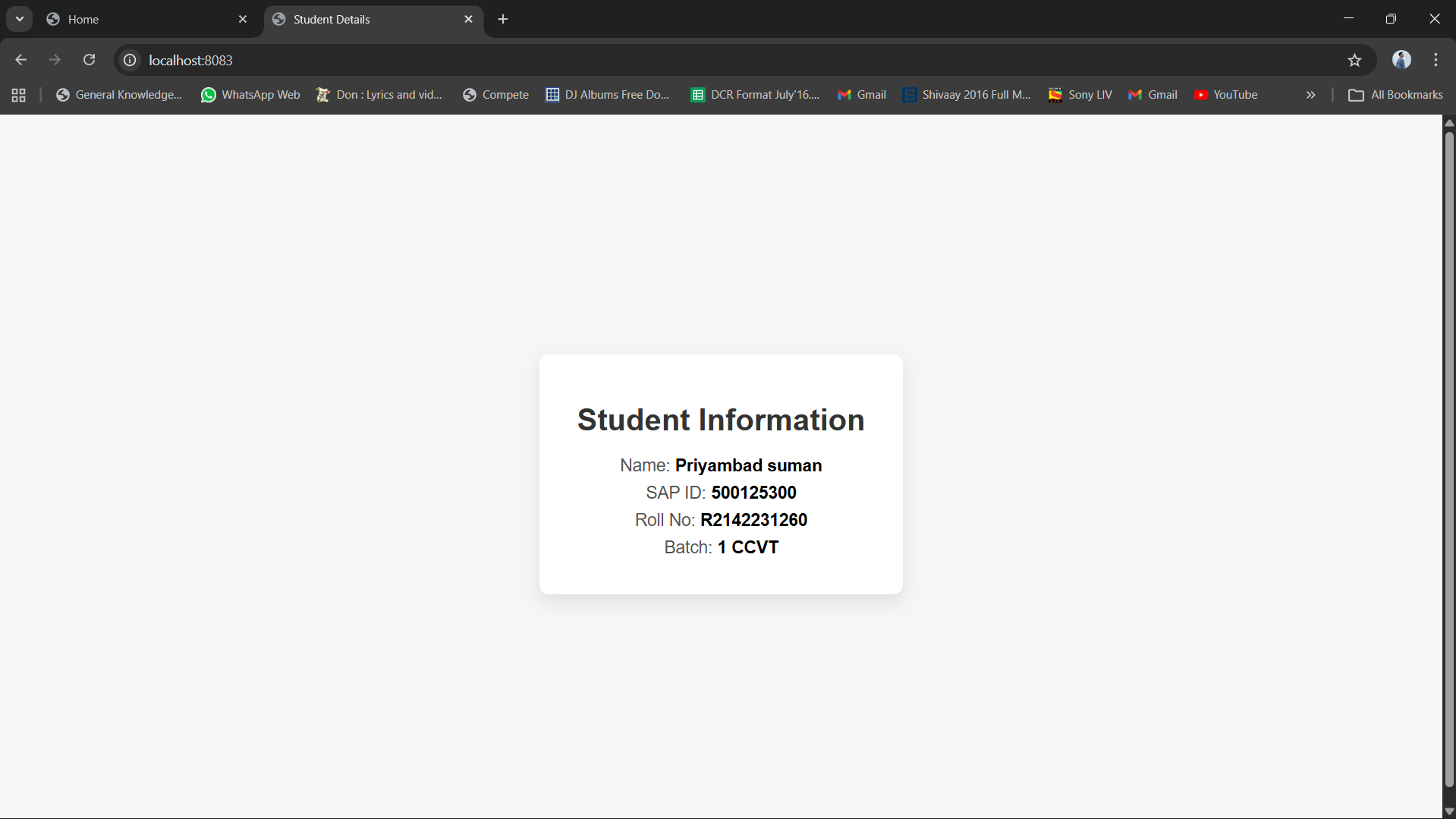This screenshot has height=819, width=1456.
Task: View site information icon
Action: pos(130,60)
